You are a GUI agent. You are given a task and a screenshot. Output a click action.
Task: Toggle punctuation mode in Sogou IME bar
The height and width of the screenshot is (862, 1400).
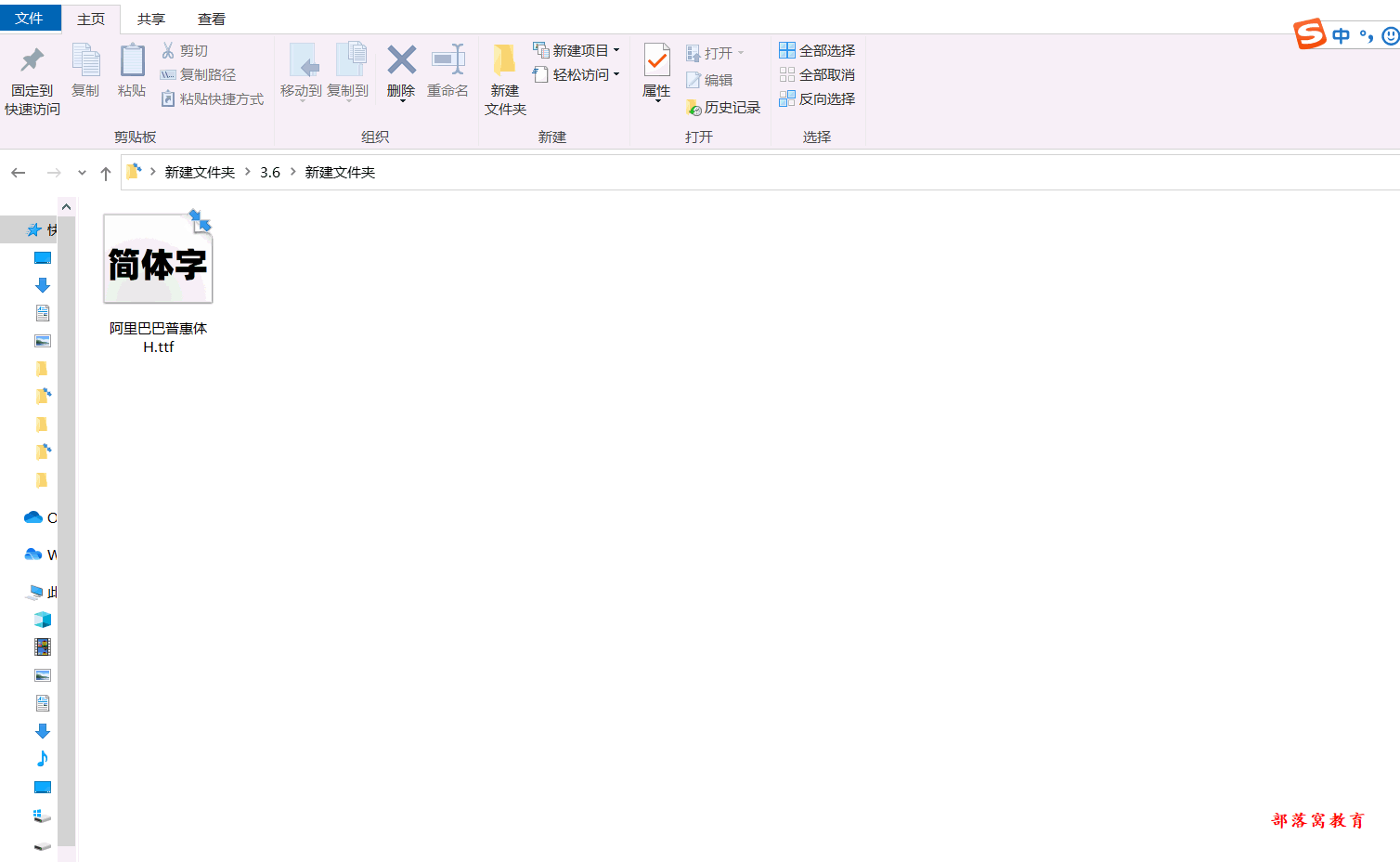[1366, 36]
